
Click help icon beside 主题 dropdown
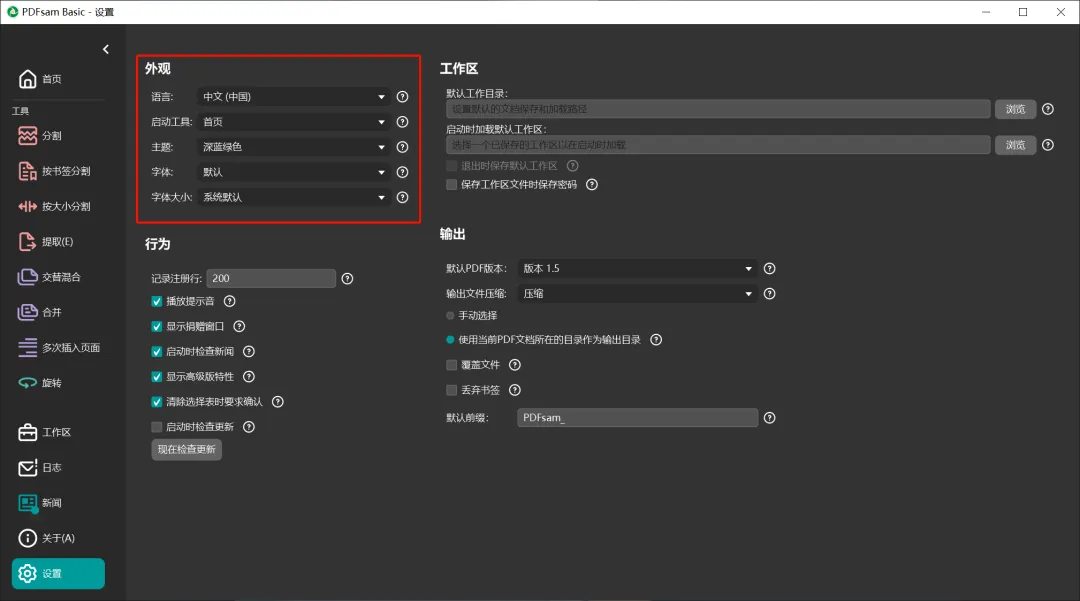click(403, 147)
